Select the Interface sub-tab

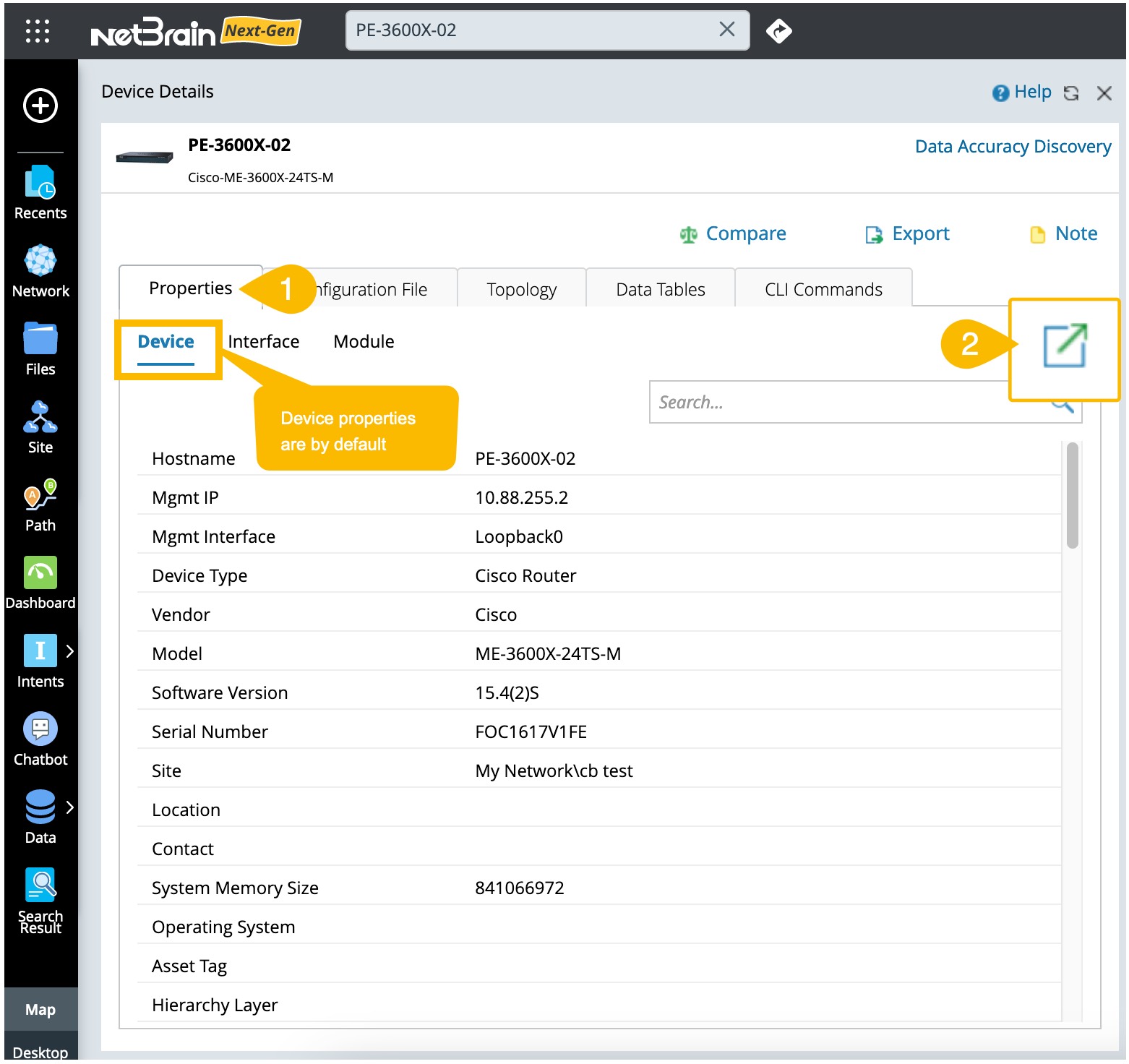click(263, 342)
